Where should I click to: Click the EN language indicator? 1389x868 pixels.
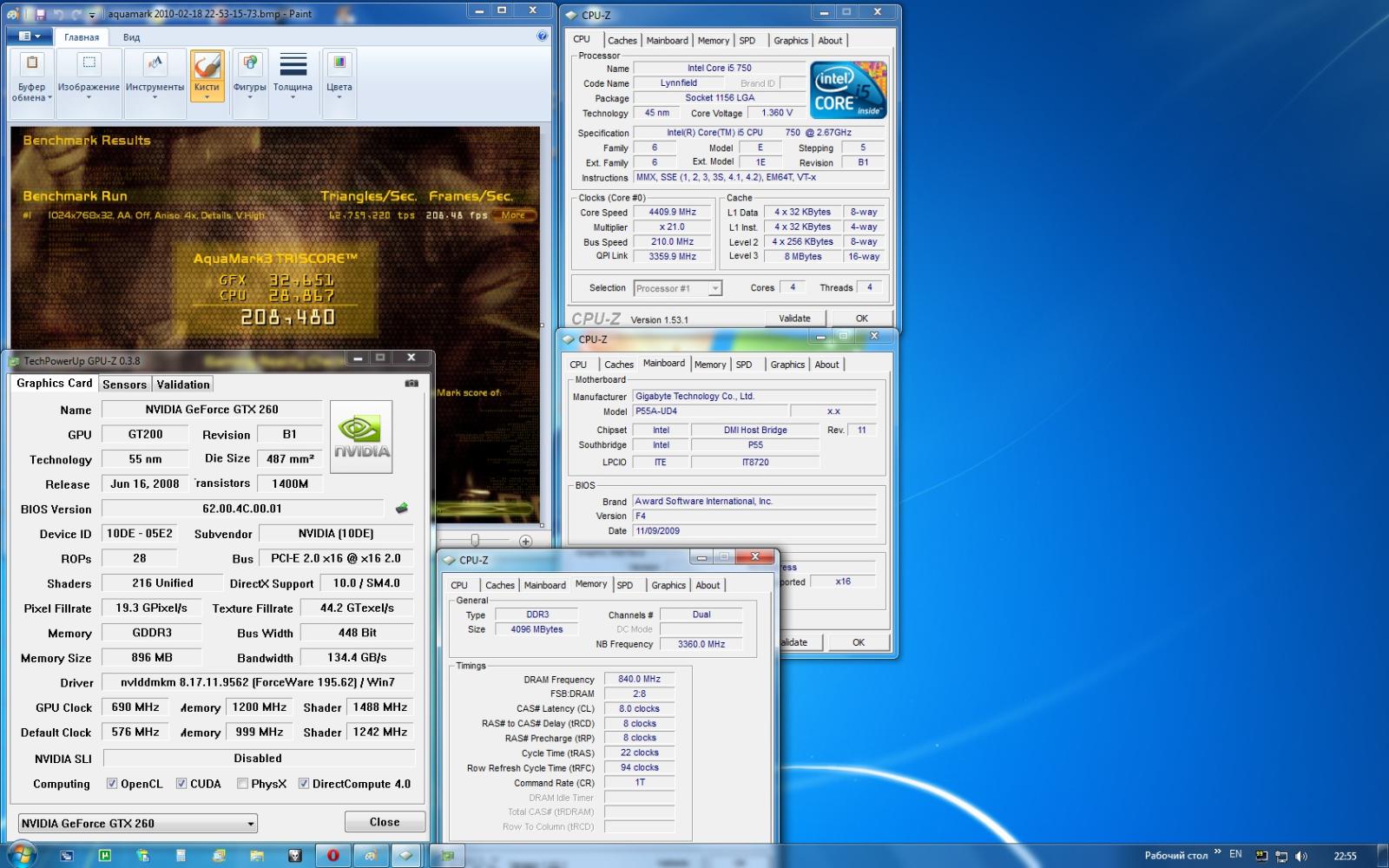click(1235, 855)
